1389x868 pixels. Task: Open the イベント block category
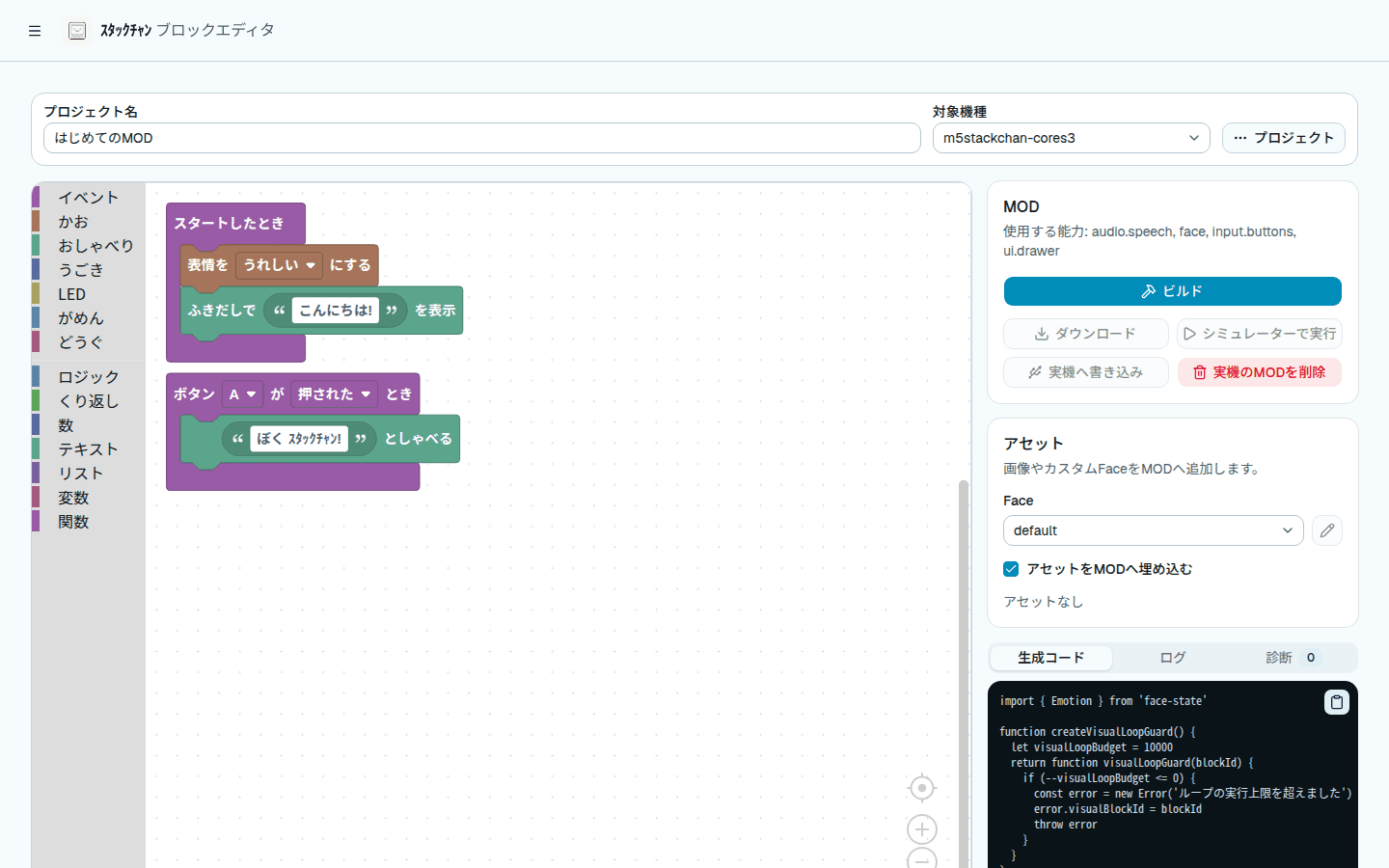[88, 198]
